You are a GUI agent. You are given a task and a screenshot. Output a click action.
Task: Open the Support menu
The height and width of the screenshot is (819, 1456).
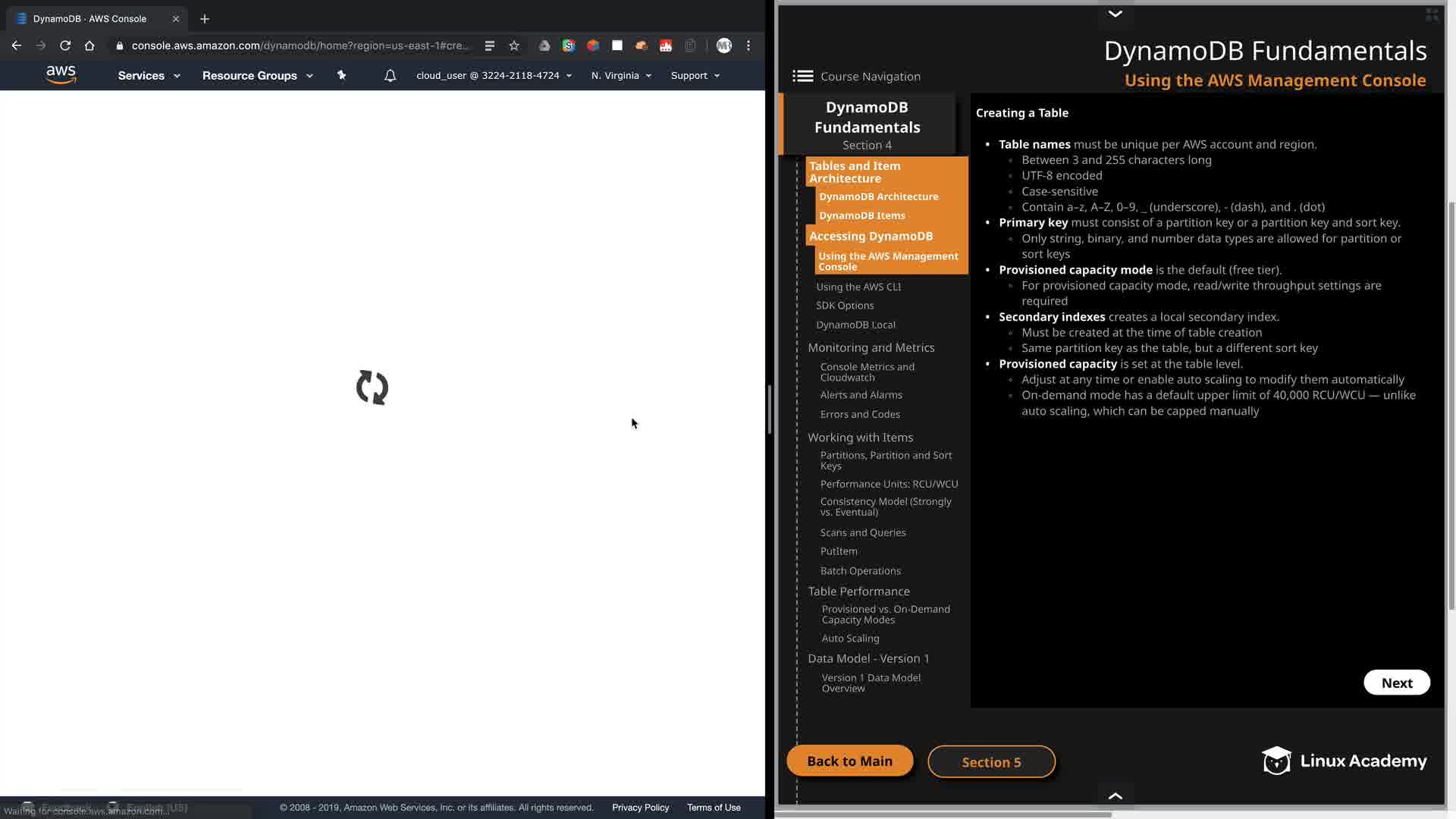click(695, 75)
